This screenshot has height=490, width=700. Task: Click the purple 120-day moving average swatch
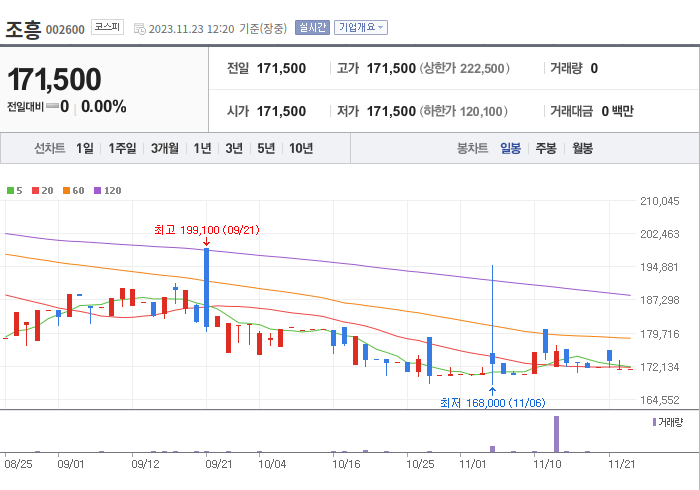[97, 191]
